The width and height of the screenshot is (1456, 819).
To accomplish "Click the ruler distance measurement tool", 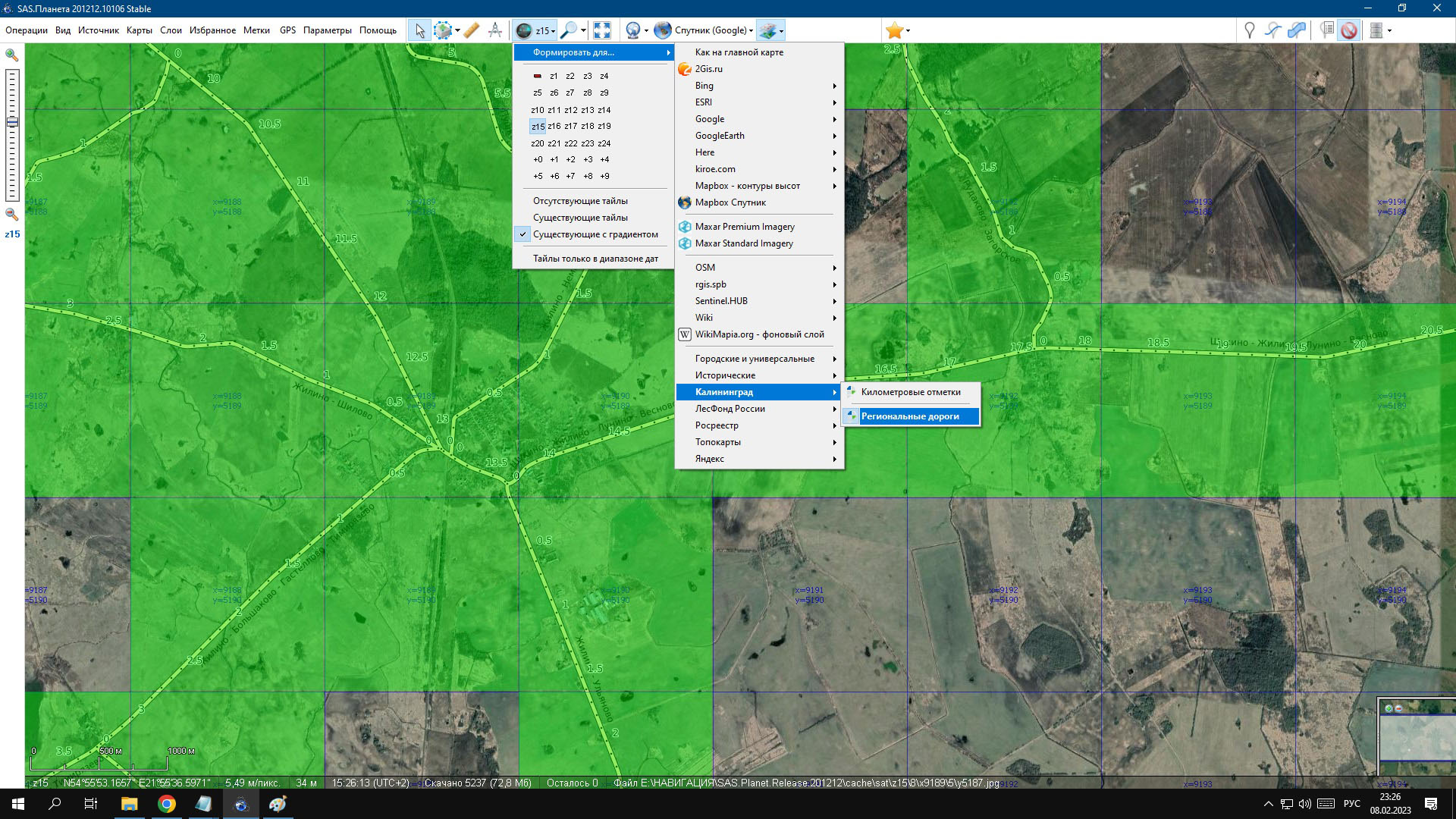I will [471, 30].
